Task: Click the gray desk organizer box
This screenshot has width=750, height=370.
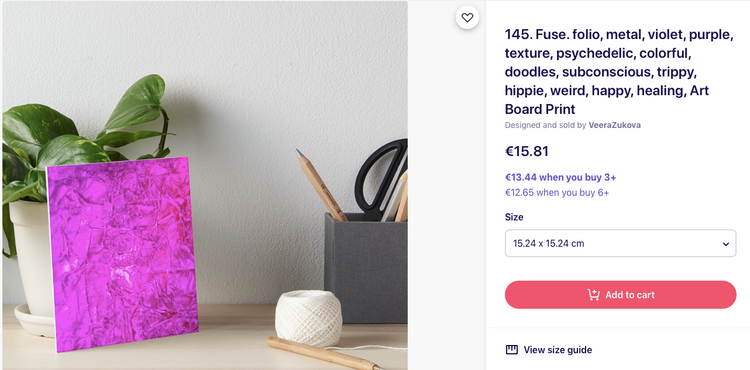Action: (x=366, y=268)
